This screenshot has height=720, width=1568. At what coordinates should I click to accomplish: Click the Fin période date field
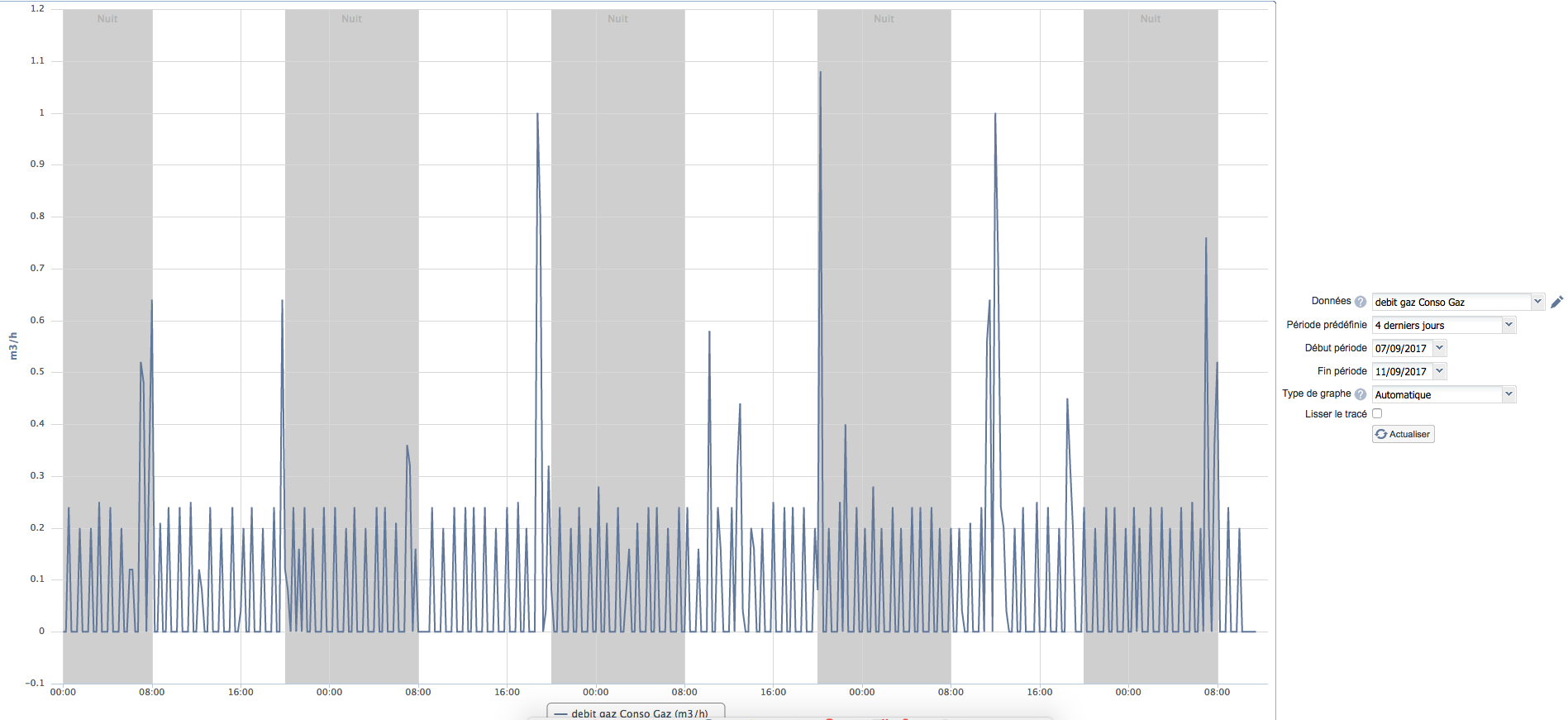tap(1401, 372)
